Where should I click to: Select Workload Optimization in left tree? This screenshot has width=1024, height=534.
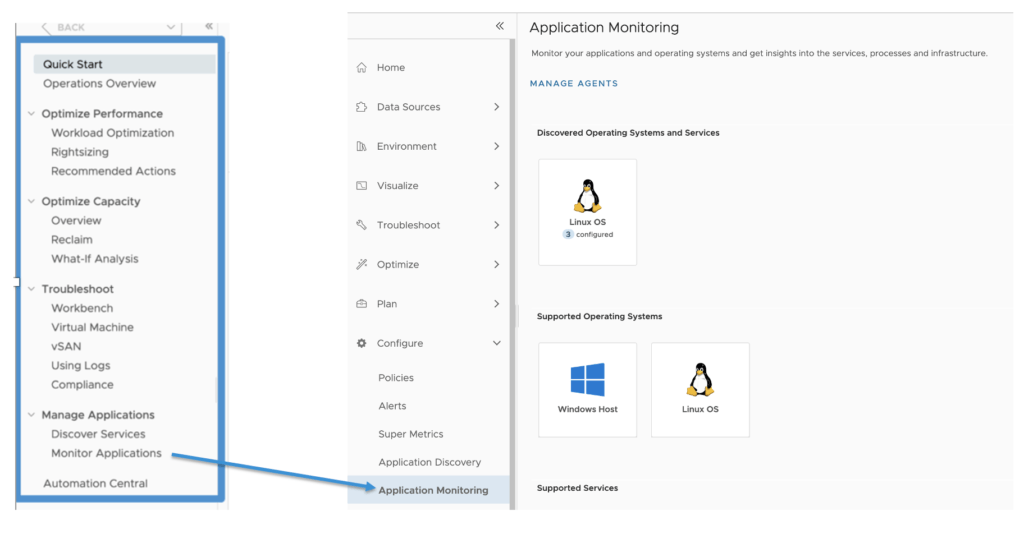[112, 133]
